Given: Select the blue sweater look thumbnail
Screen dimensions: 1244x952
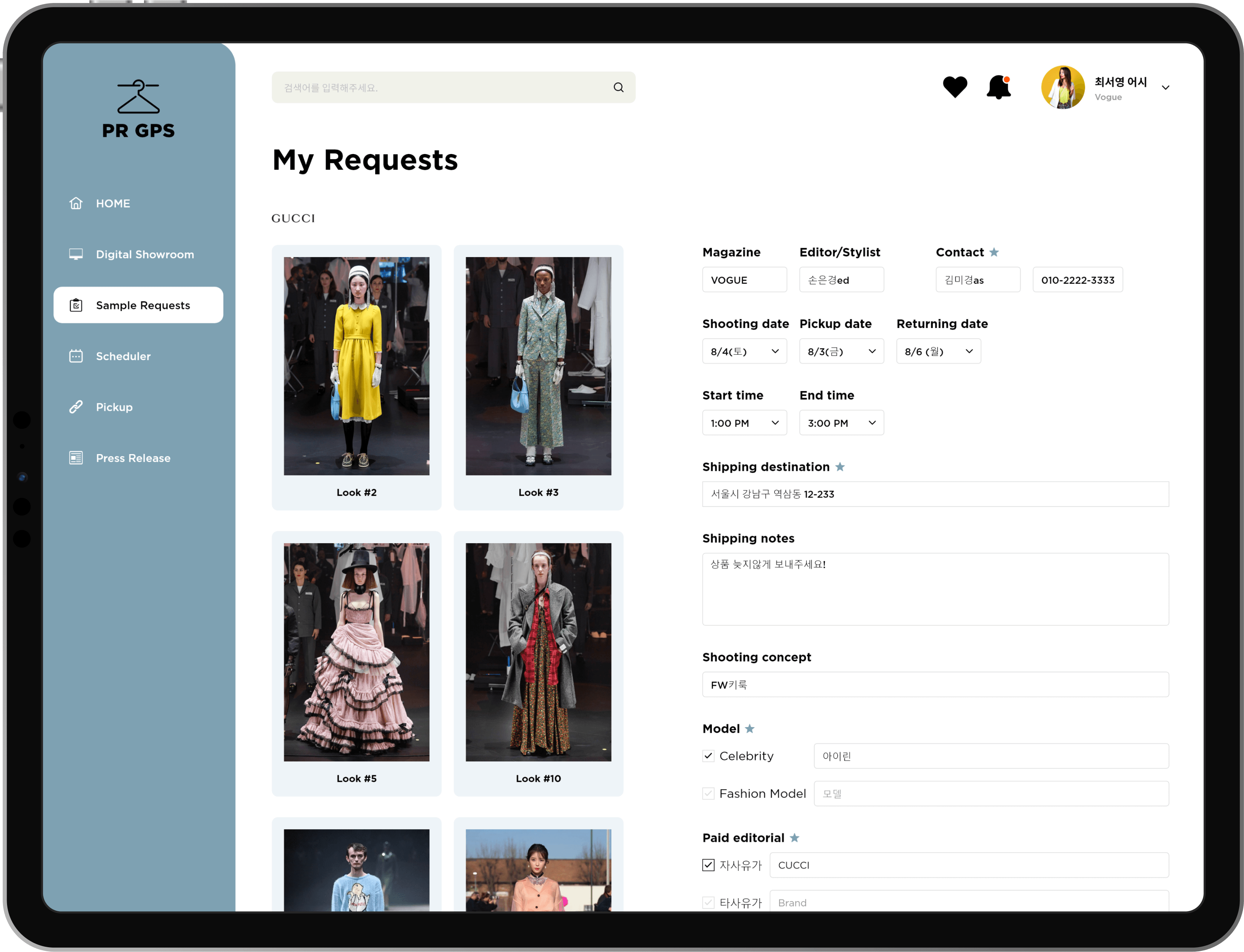Looking at the screenshot, I should 357,870.
